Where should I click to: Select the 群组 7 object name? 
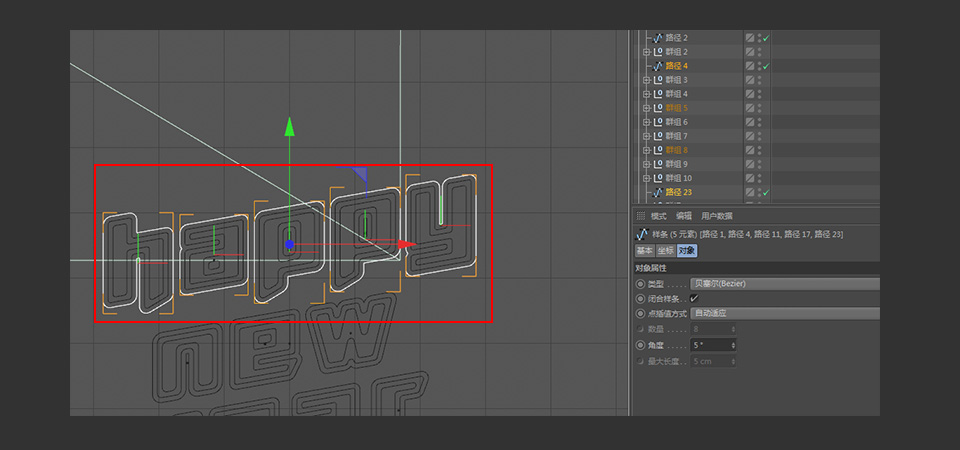click(x=677, y=137)
